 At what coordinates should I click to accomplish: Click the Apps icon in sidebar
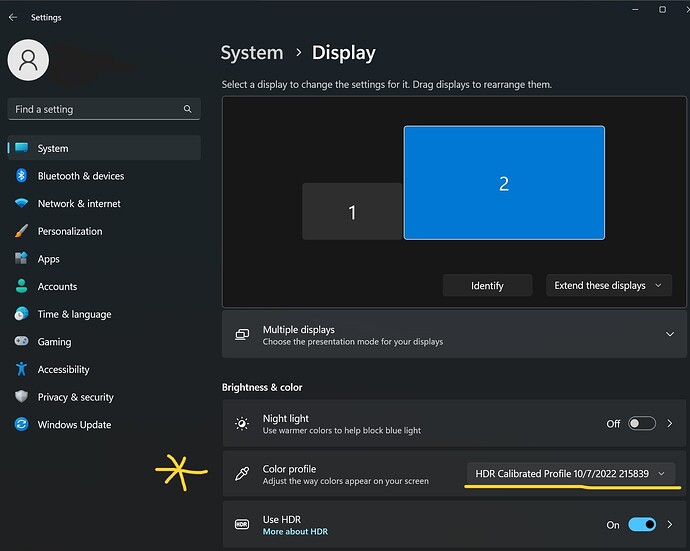coord(21,258)
